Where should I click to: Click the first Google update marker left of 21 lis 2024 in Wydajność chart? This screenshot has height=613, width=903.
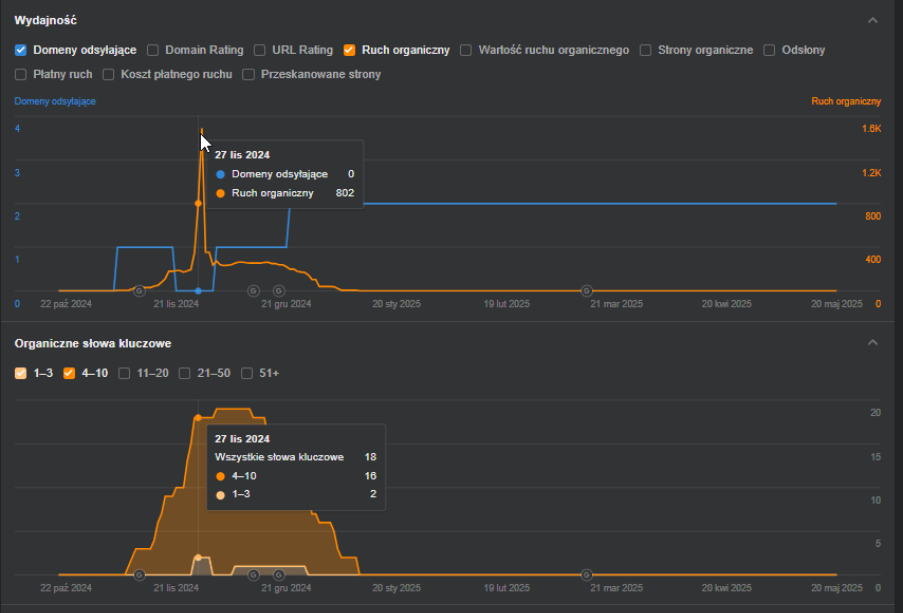(139, 291)
